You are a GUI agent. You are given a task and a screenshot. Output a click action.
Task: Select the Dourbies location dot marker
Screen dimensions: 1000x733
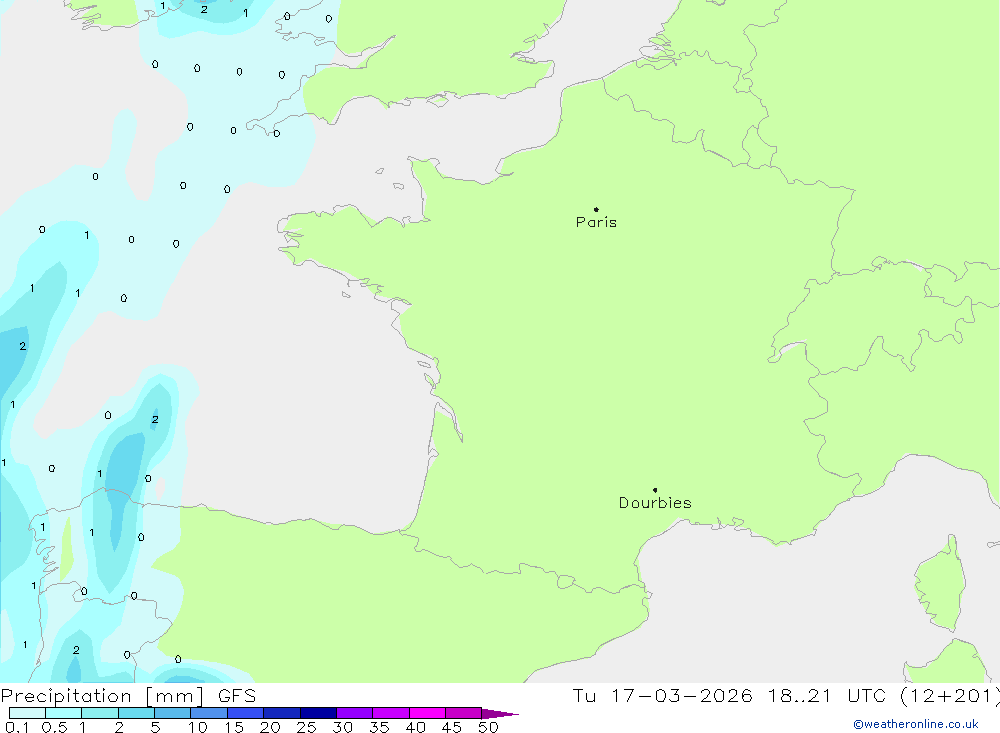[655, 490]
